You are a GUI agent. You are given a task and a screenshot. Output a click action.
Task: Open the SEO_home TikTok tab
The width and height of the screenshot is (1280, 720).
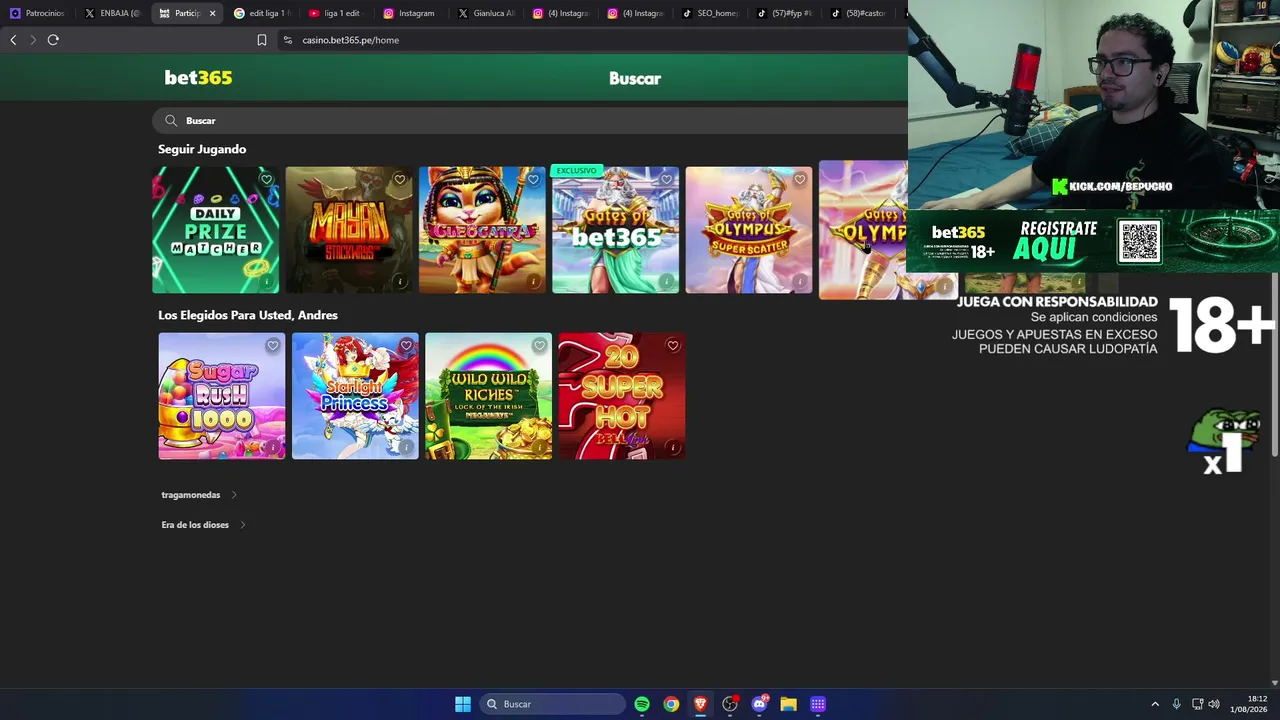pos(710,13)
